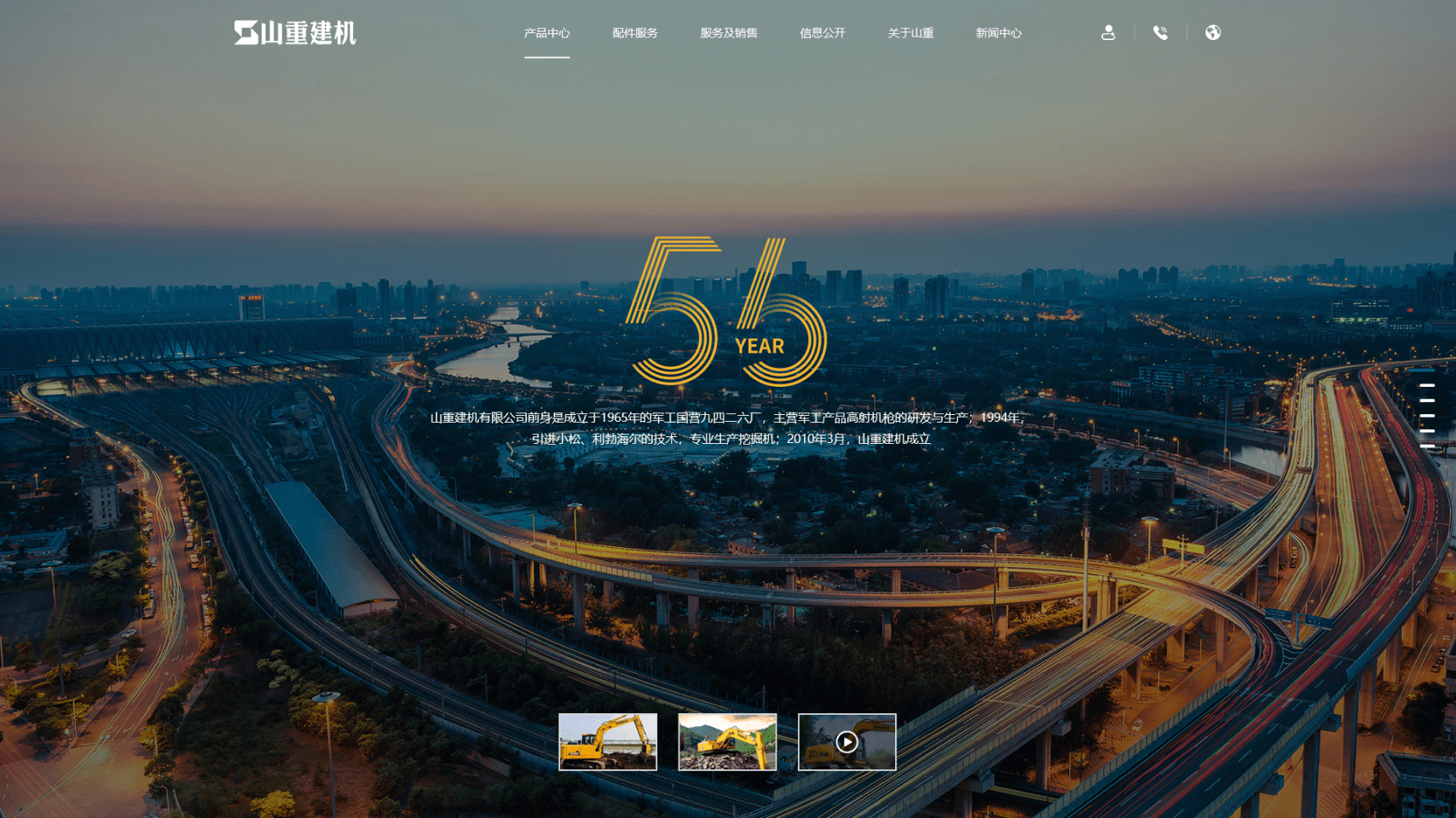Screen dimensions: 1456x818
Task: Select the excavator on rocks thumbnail
Action: point(727,742)
